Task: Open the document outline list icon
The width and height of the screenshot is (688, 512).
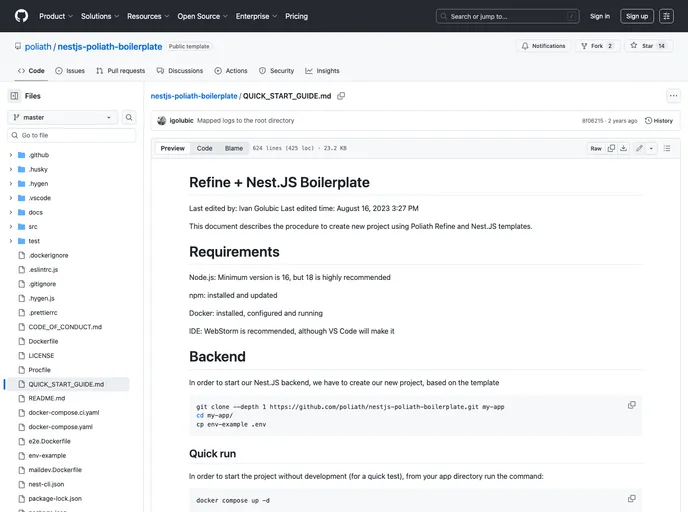Action: point(667,148)
